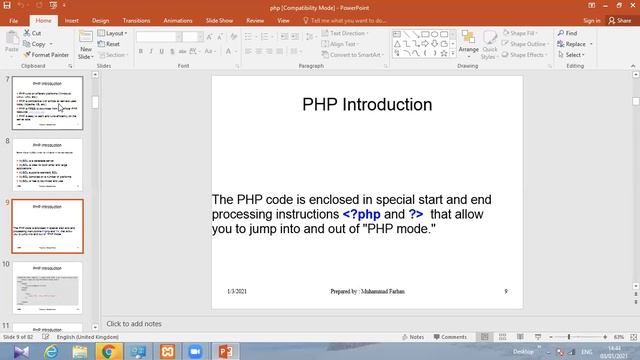This screenshot has height=360, width=640.
Task: Open the Select dropdown in Editing
Action: 571,55
